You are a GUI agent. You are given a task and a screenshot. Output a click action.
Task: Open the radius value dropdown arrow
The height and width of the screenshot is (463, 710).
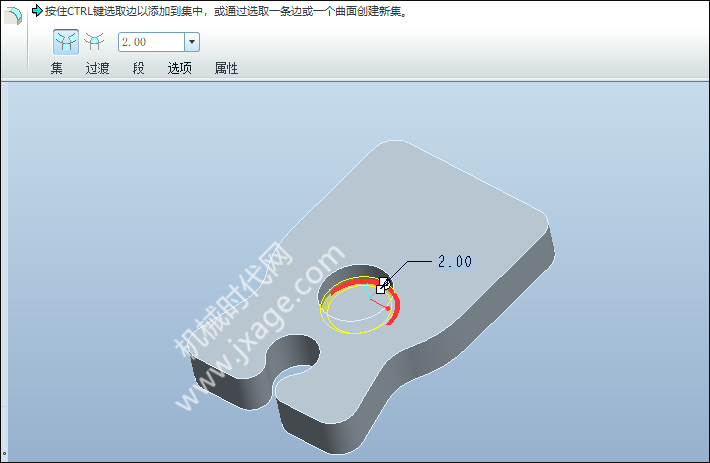click(192, 42)
